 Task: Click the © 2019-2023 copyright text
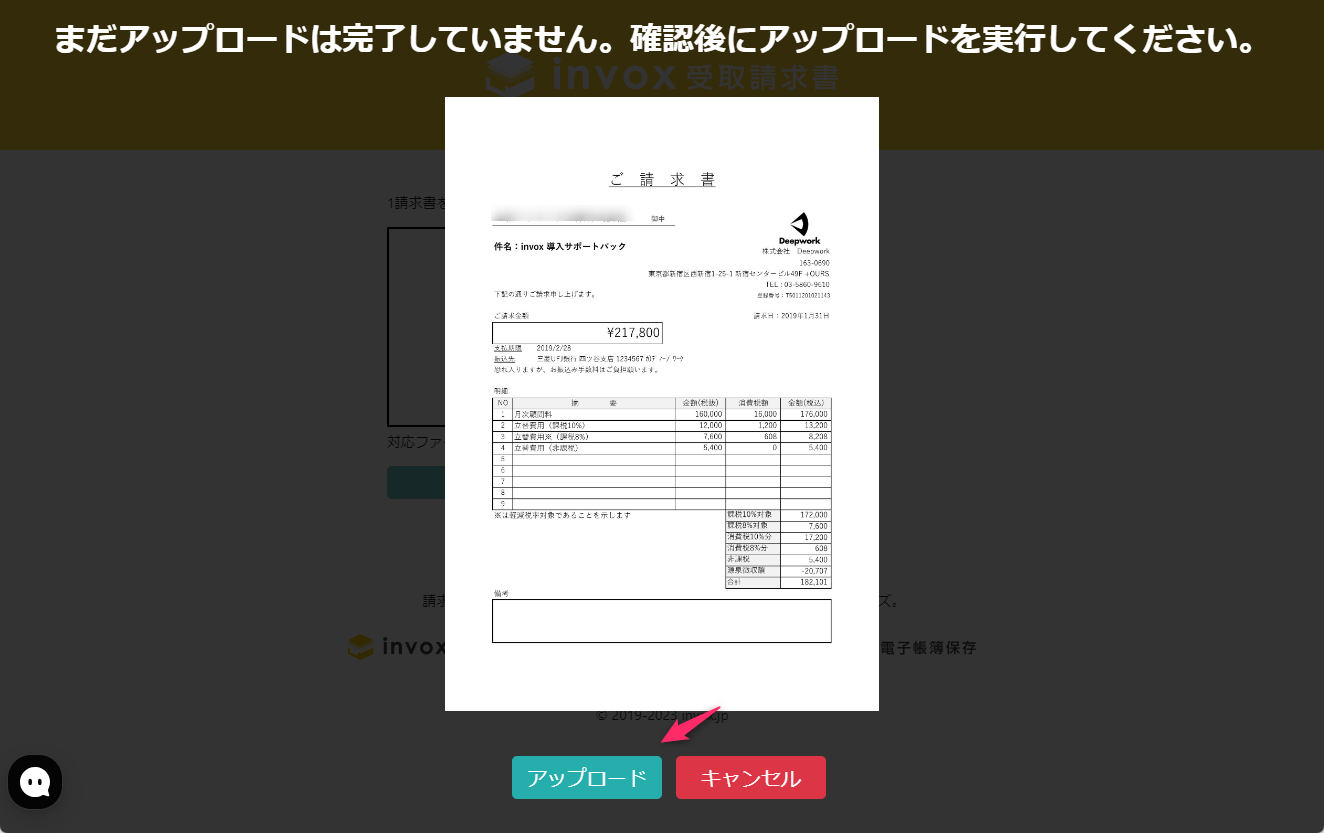click(619, 716)
